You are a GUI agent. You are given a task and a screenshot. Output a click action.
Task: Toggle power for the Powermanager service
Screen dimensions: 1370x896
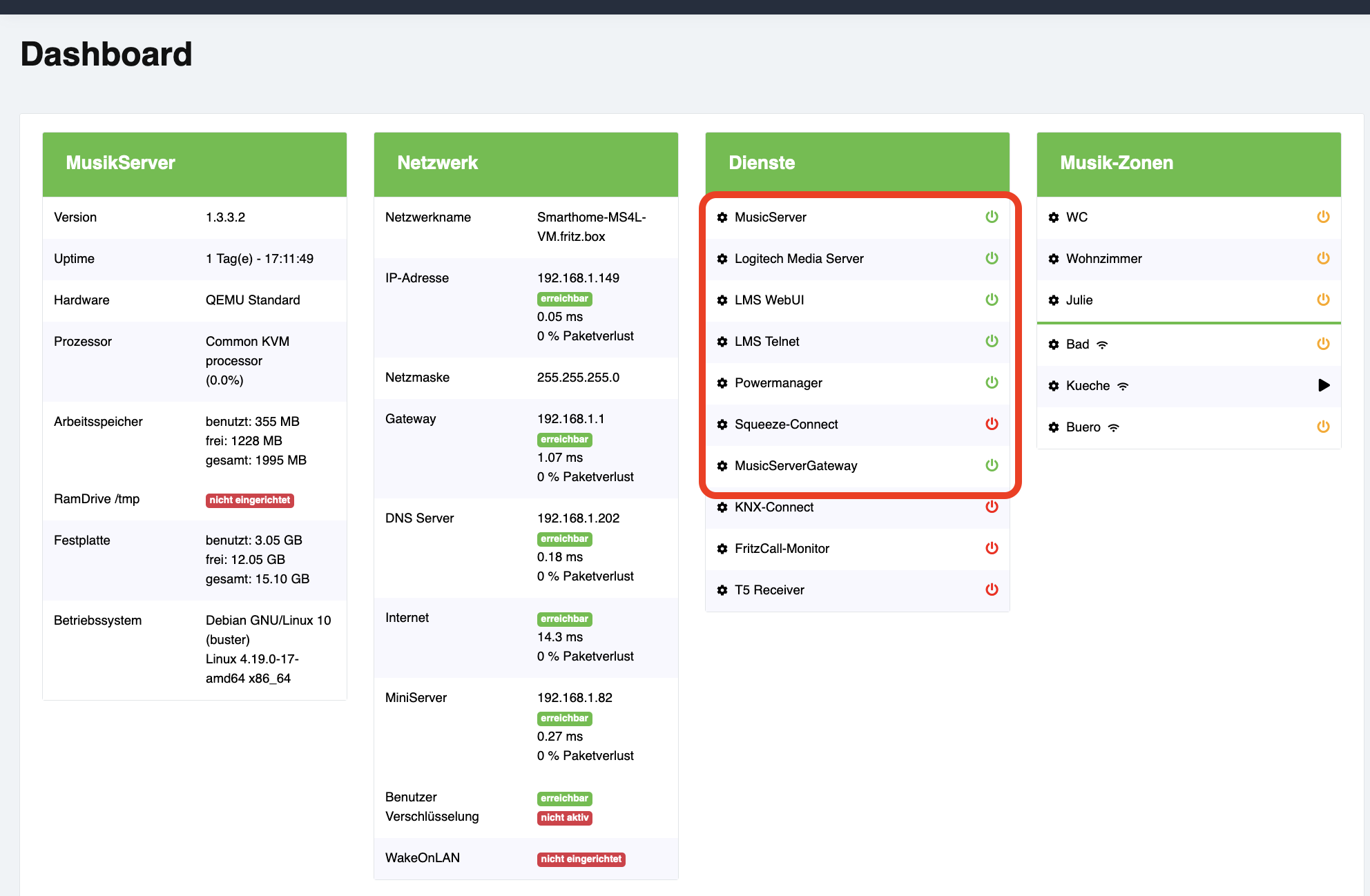[992, 382]
